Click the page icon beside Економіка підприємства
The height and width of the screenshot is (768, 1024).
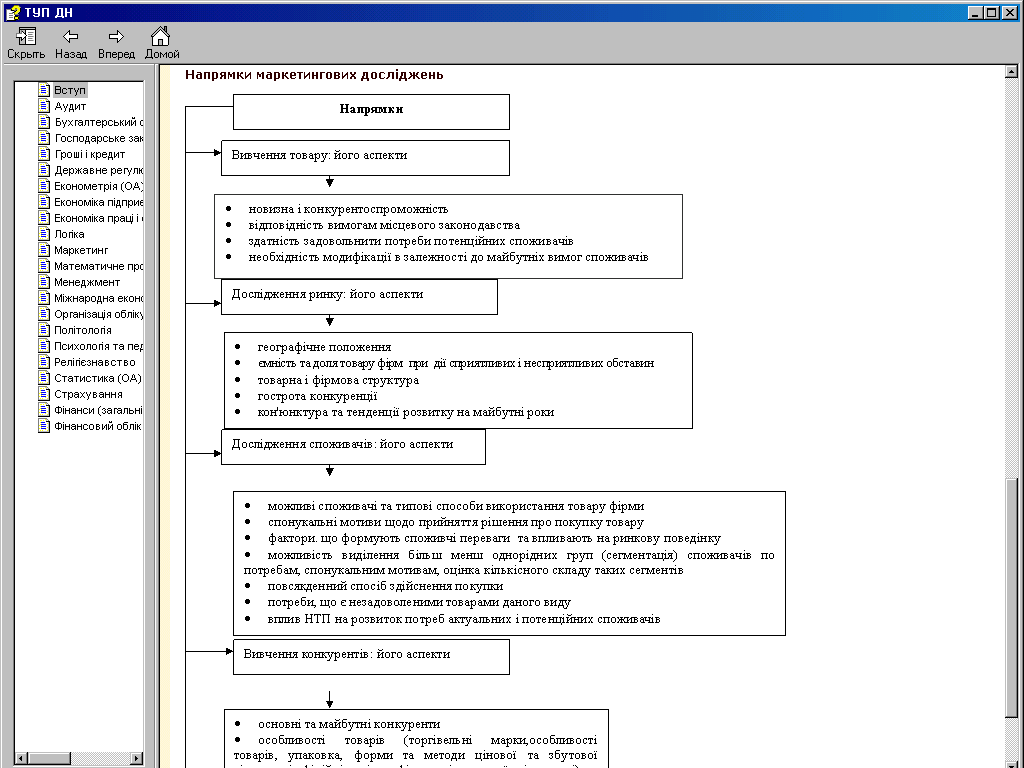pos(44,202)
